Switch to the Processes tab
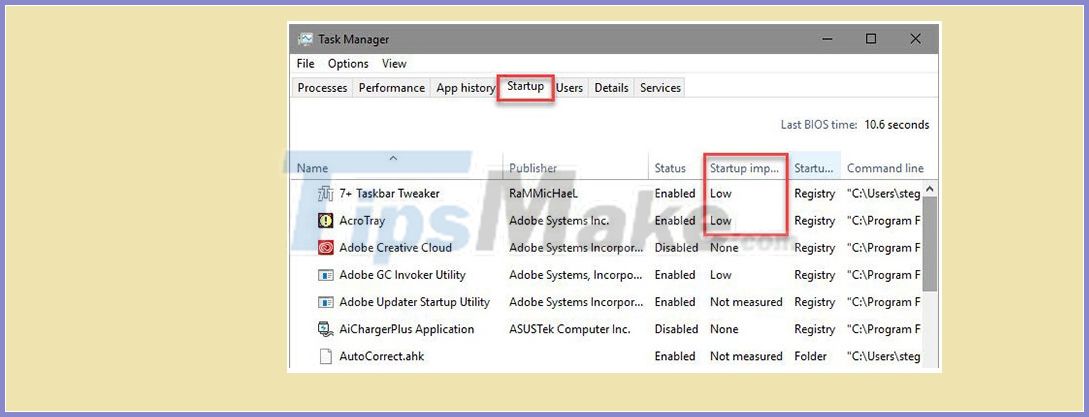 click(x=322, y=88)
